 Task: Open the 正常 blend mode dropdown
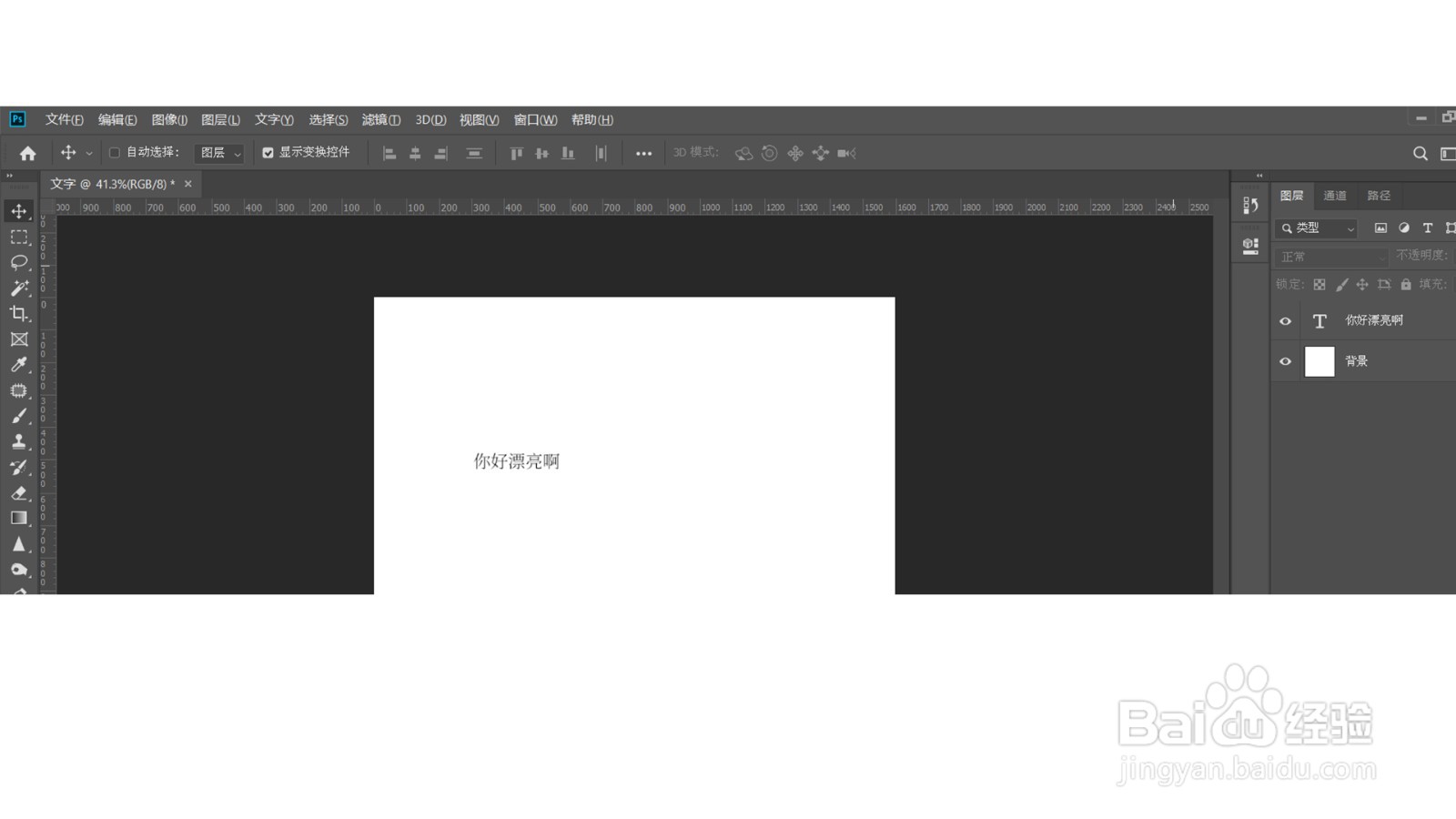1331,257
